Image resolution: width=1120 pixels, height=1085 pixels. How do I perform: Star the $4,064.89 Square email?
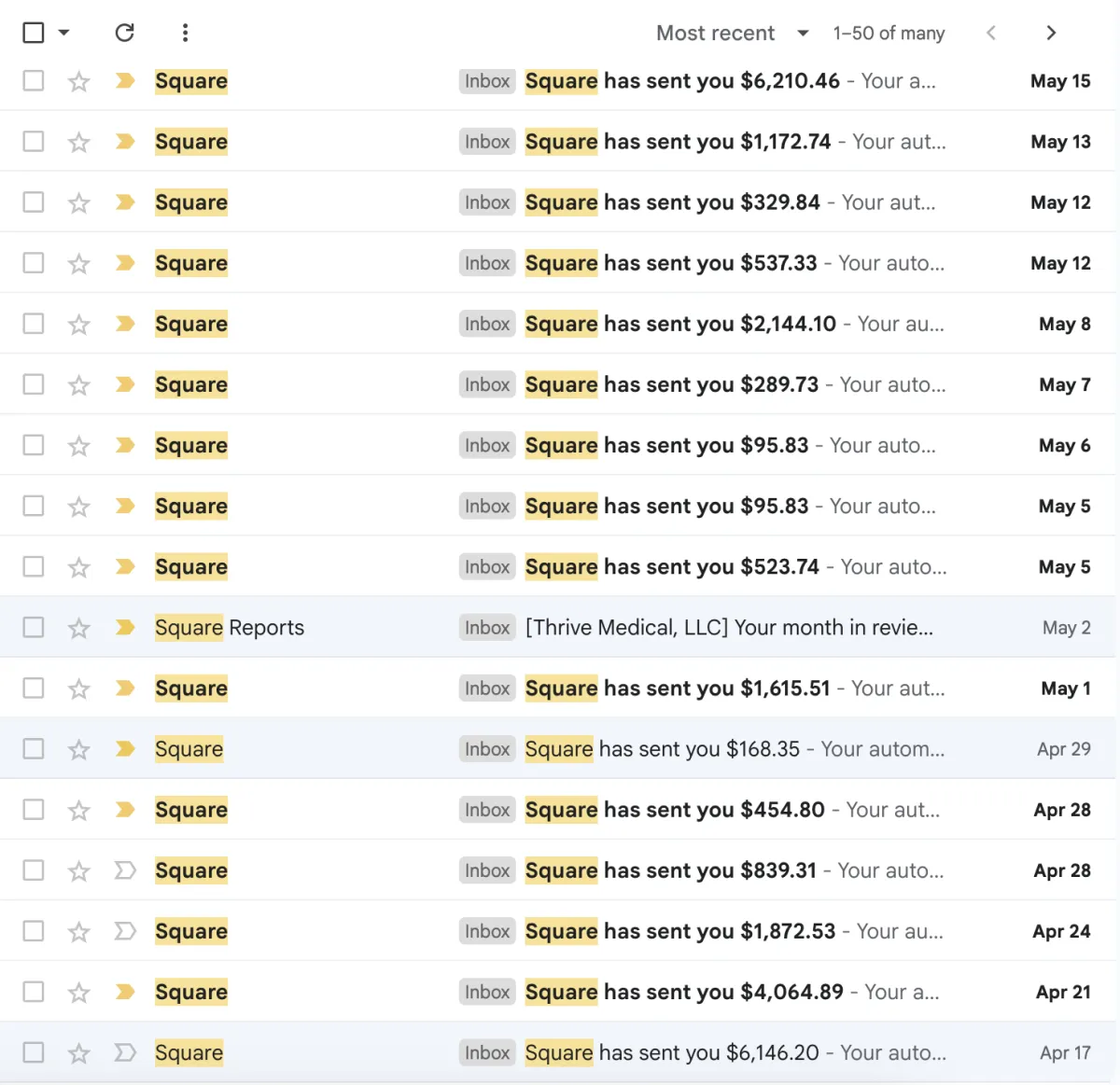(x=79, y=992)
